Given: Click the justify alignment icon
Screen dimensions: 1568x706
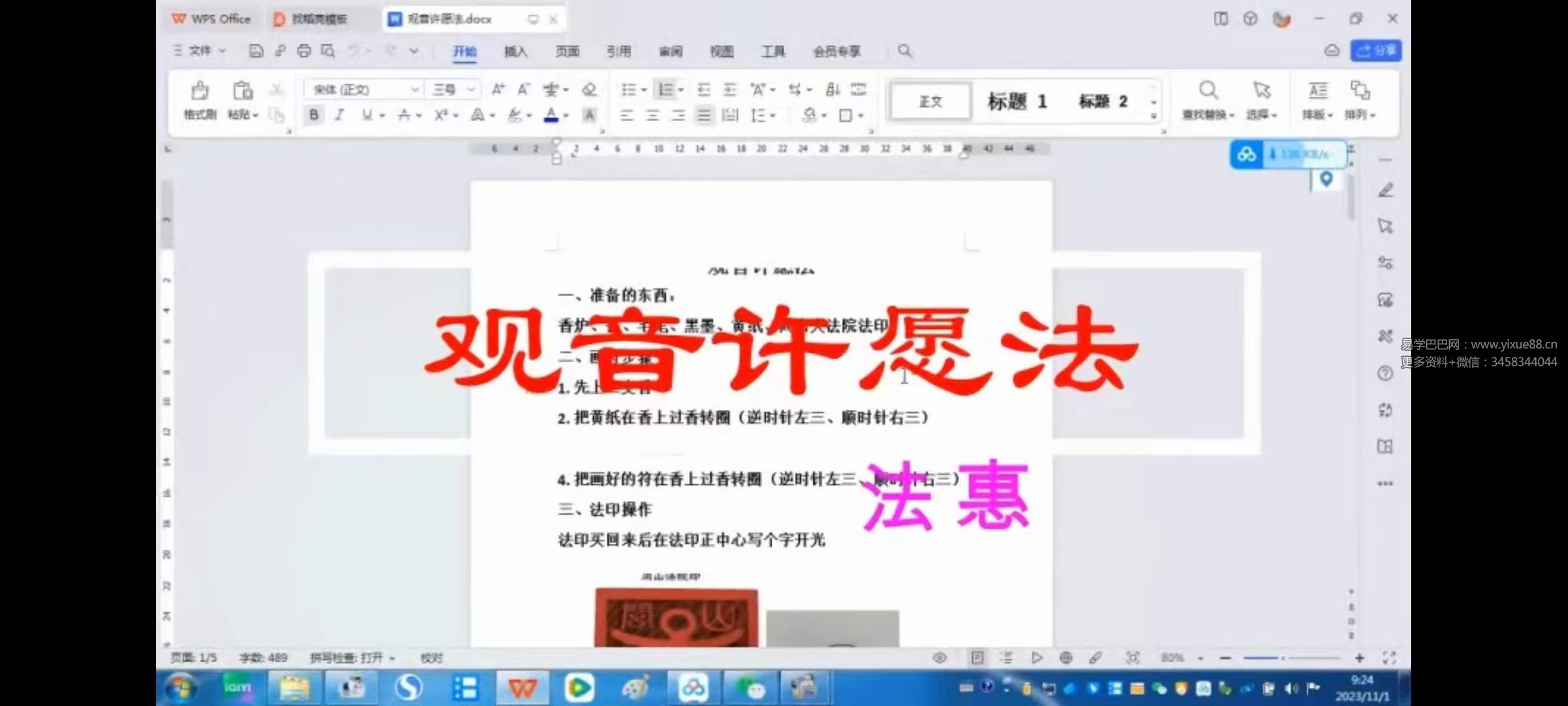Looking at the screenshot, I should coord(704,116).
